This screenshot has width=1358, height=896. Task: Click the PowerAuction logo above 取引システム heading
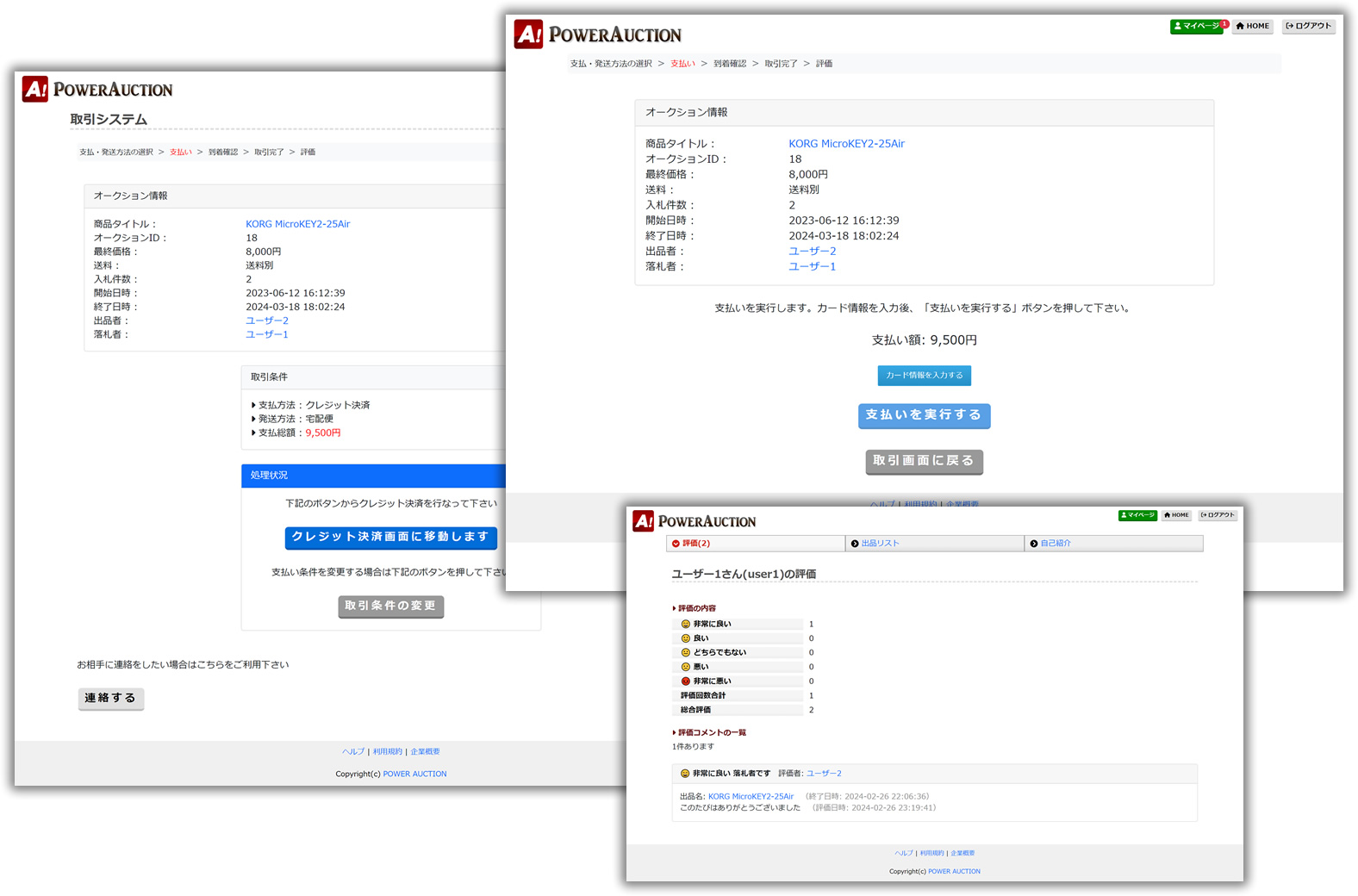coord(97,90)
